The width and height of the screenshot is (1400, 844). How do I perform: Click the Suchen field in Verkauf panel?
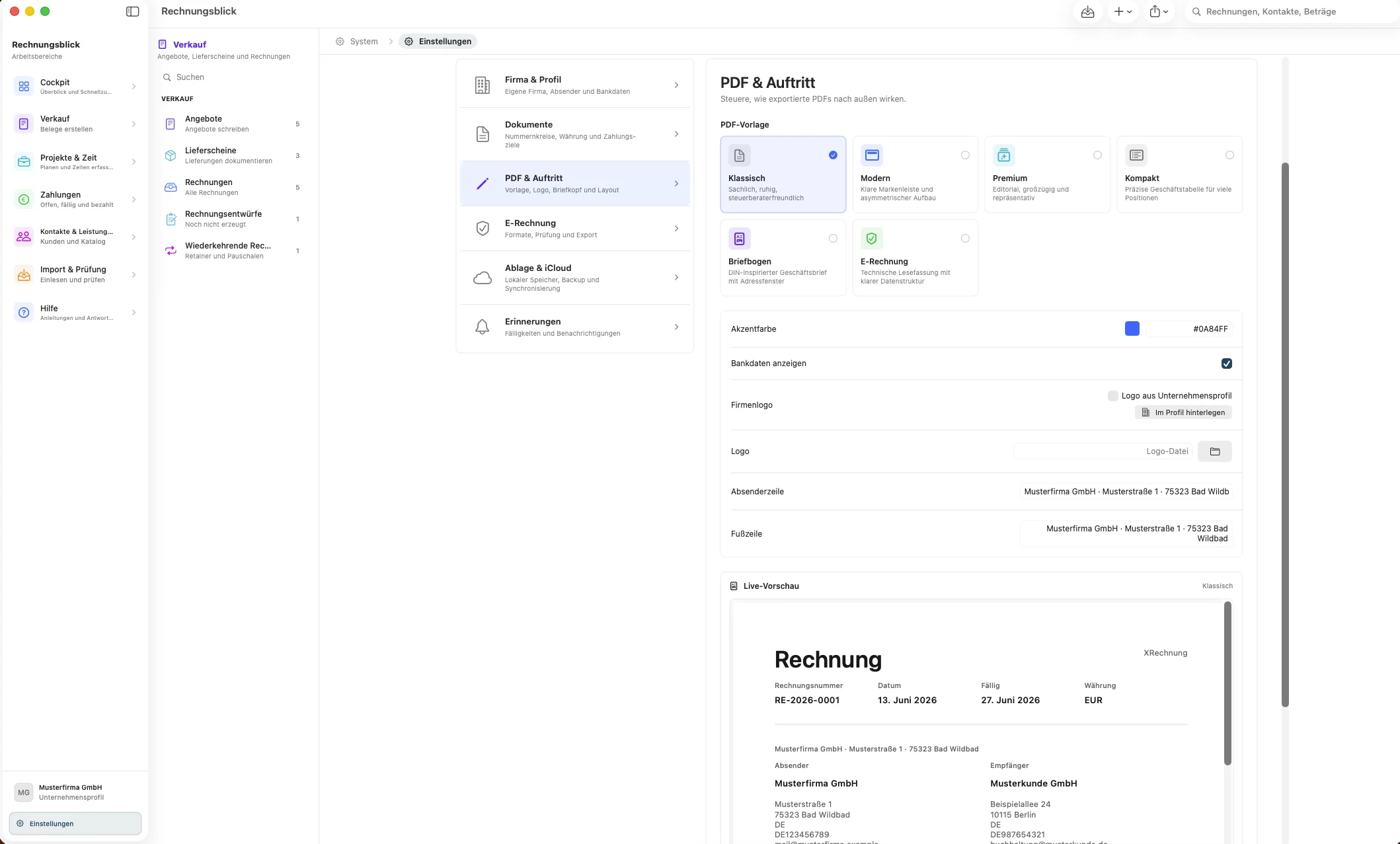[x=233, y=77]
